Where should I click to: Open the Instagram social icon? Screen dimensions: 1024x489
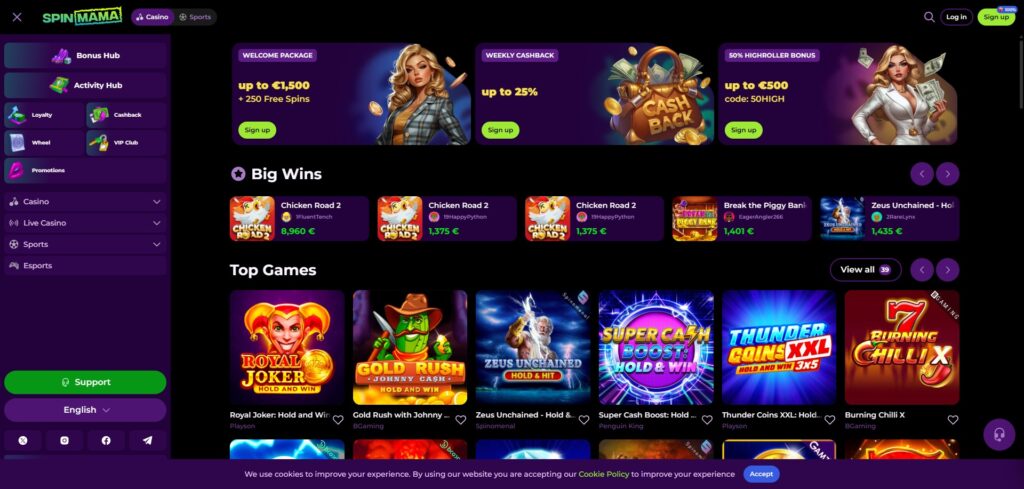pyautogui.click(x=65, y=441)
